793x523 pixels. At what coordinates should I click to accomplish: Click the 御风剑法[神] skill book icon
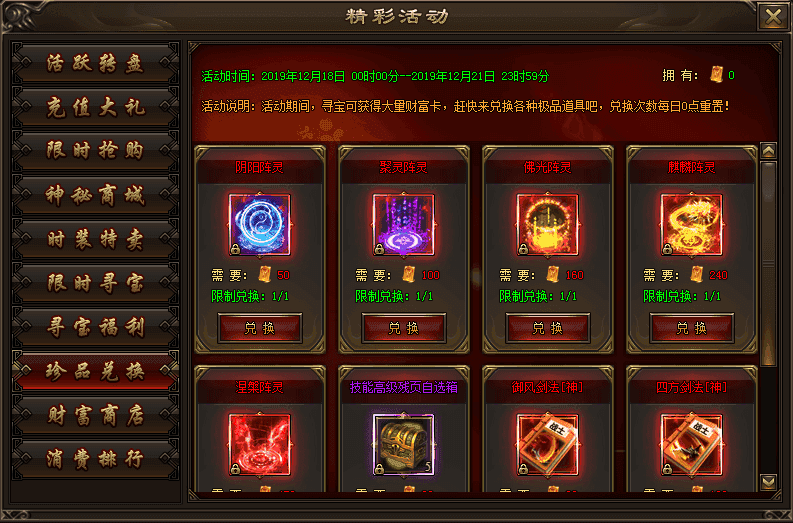coord(547,445)
